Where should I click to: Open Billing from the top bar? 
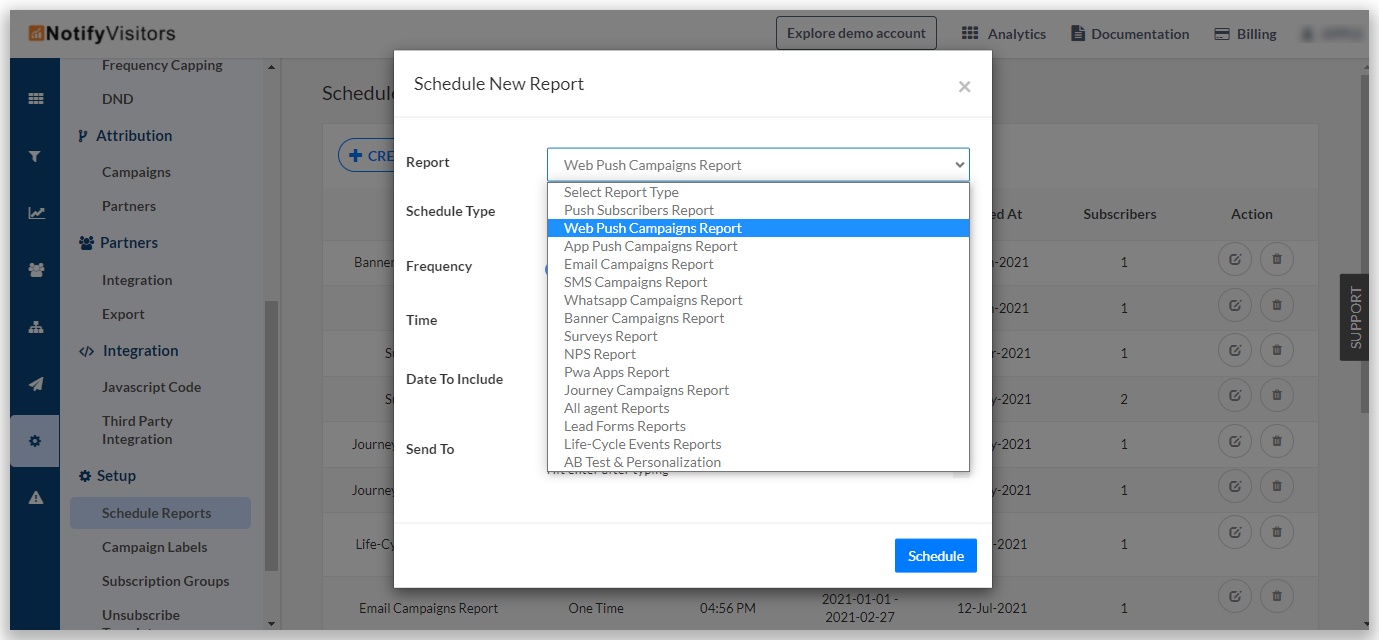[1245, 34]
